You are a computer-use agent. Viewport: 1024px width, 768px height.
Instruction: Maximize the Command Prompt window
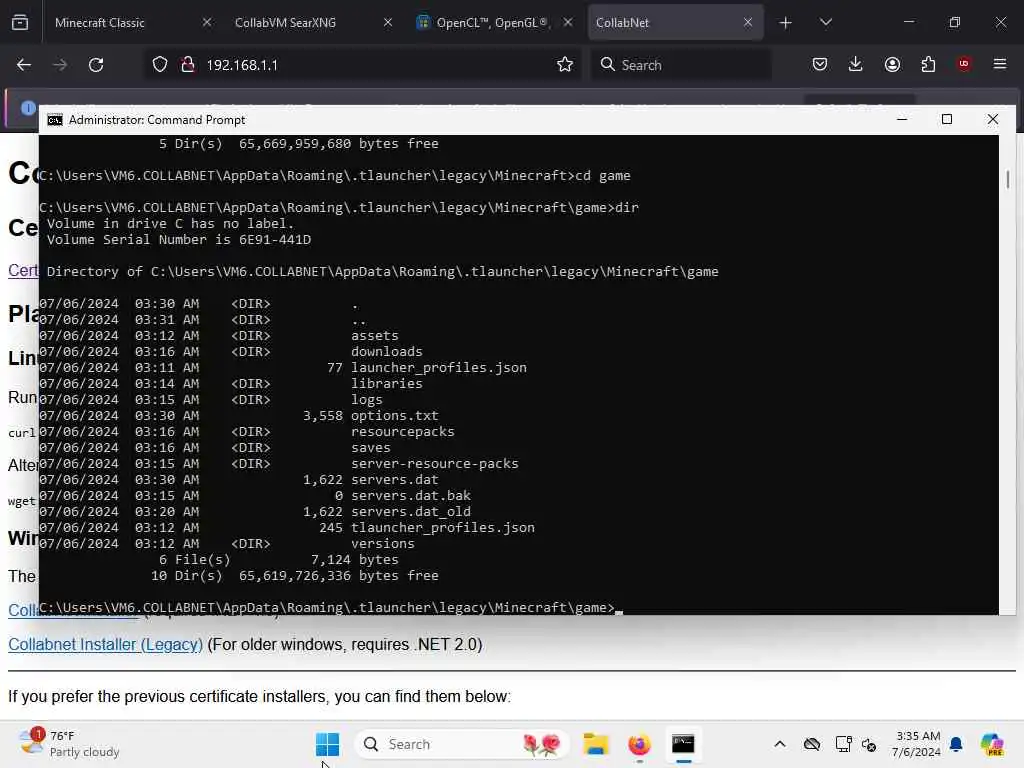pyautogui.click(x=947, y=120)
